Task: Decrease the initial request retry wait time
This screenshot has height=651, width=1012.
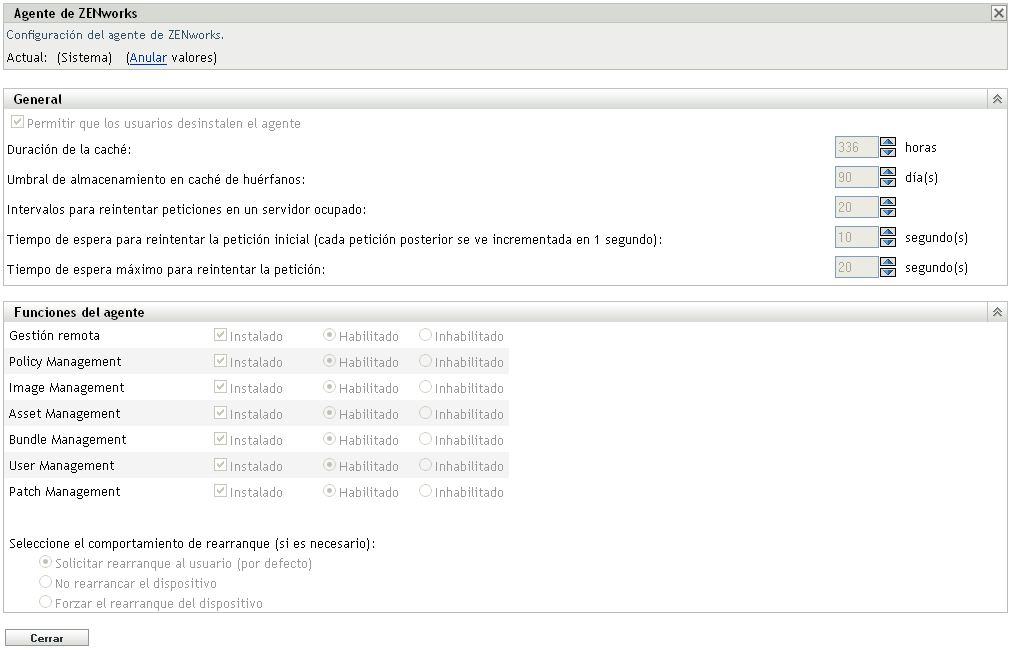Action: pyautogui.click(x=888, y=241)
